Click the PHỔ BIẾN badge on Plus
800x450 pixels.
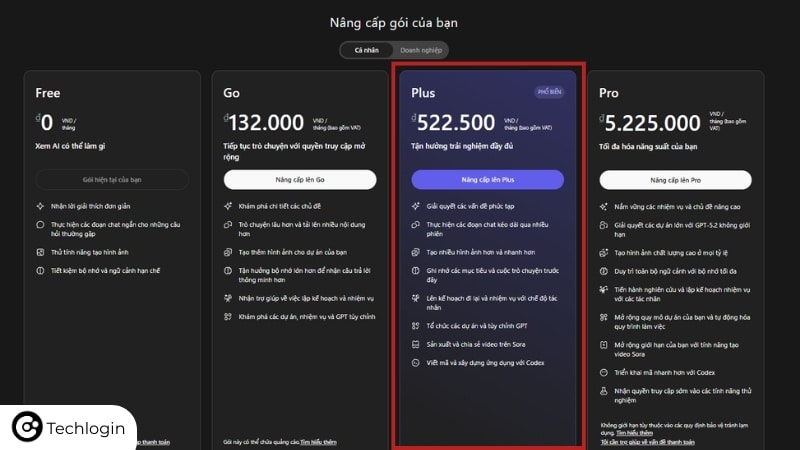pyautogui.click(x=549, y=92)
